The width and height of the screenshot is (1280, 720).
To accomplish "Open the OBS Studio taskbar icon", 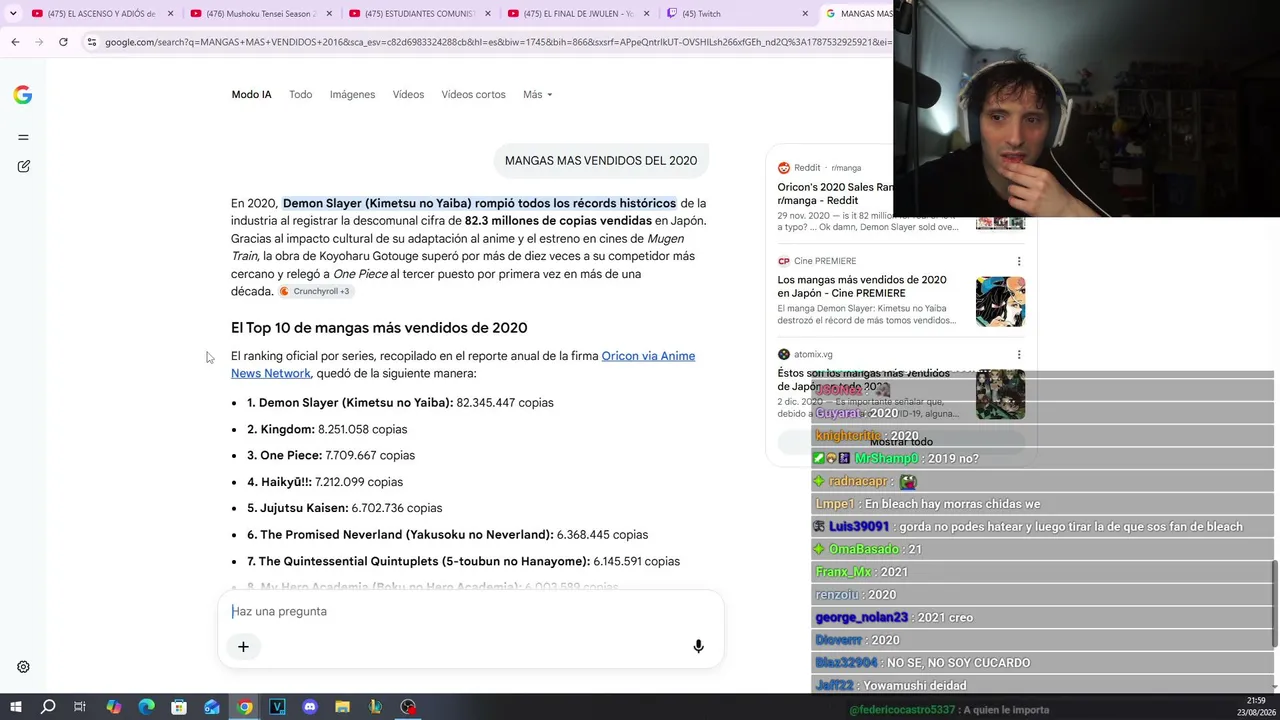I will click(x=408, y=707).
